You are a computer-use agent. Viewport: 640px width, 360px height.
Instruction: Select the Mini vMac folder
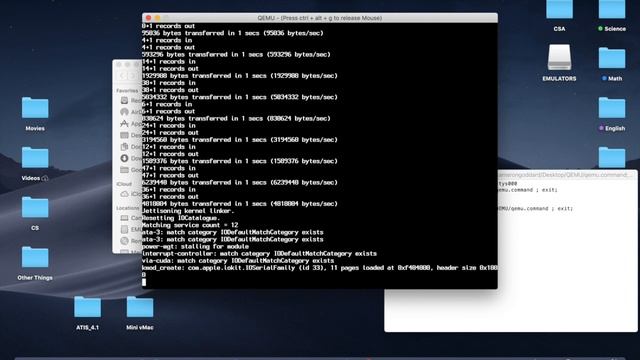[140, 313]
